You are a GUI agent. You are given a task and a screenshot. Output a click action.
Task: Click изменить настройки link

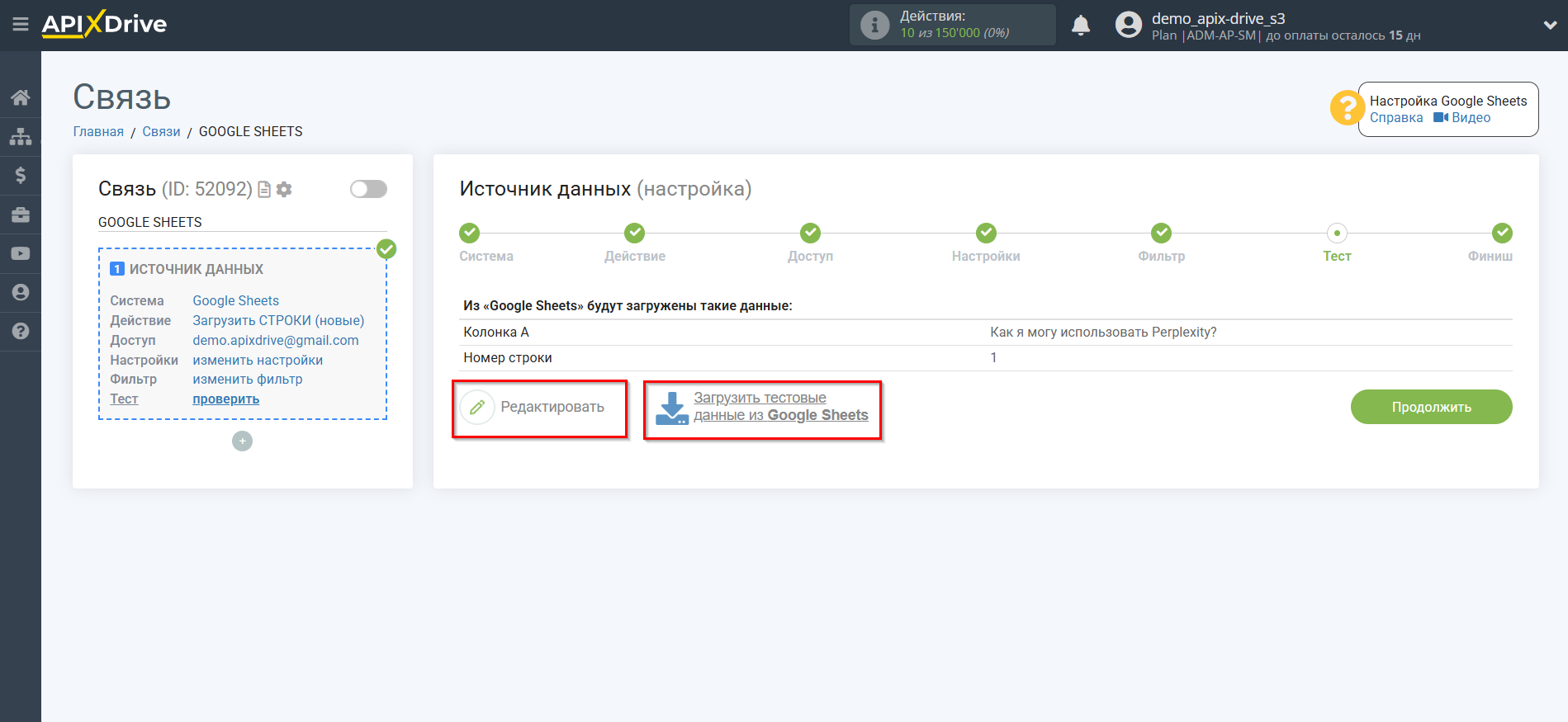[x=258, y=361]
